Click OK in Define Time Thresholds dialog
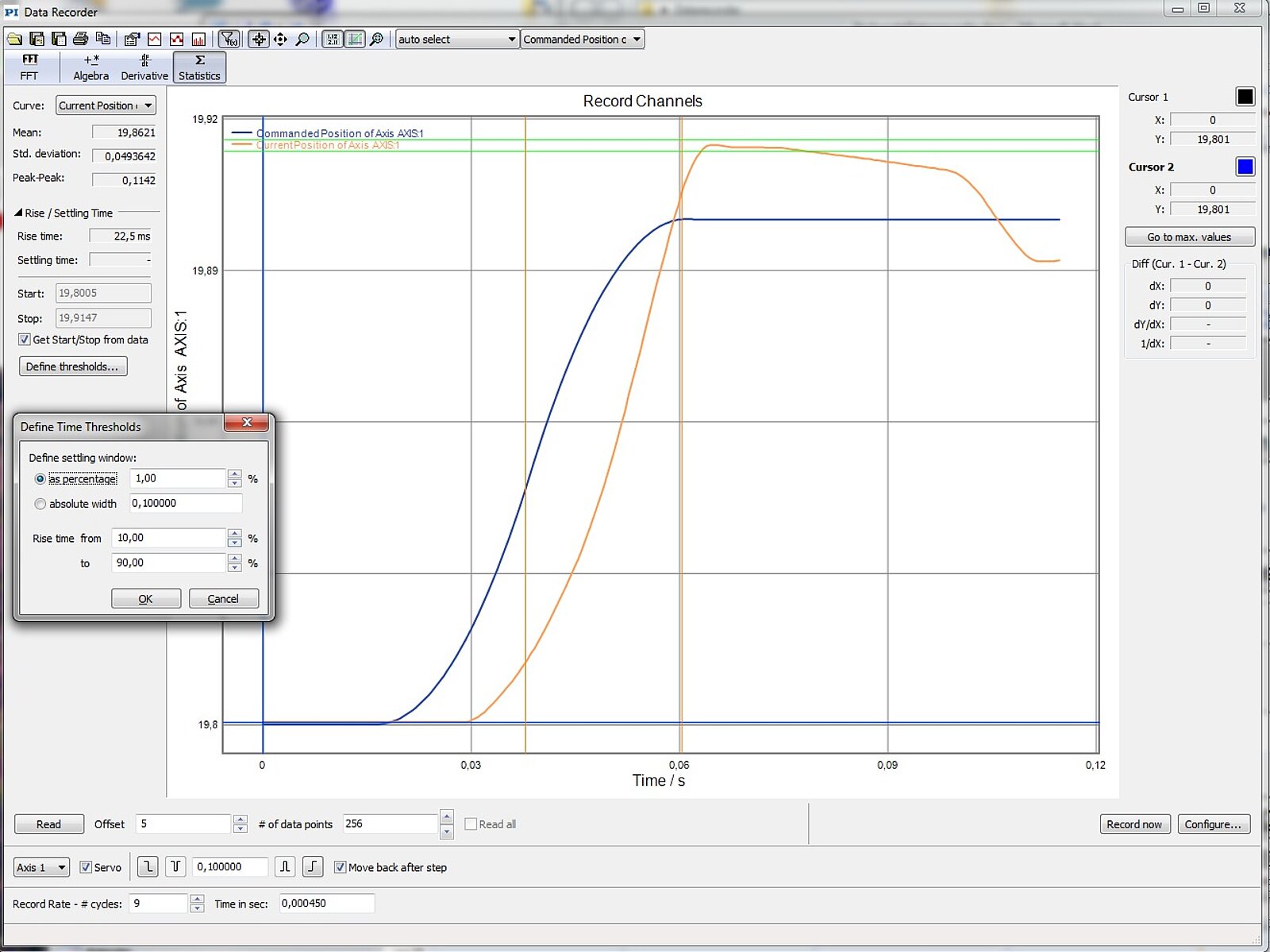Viewport: 1270px width, 952px height. 146,598
